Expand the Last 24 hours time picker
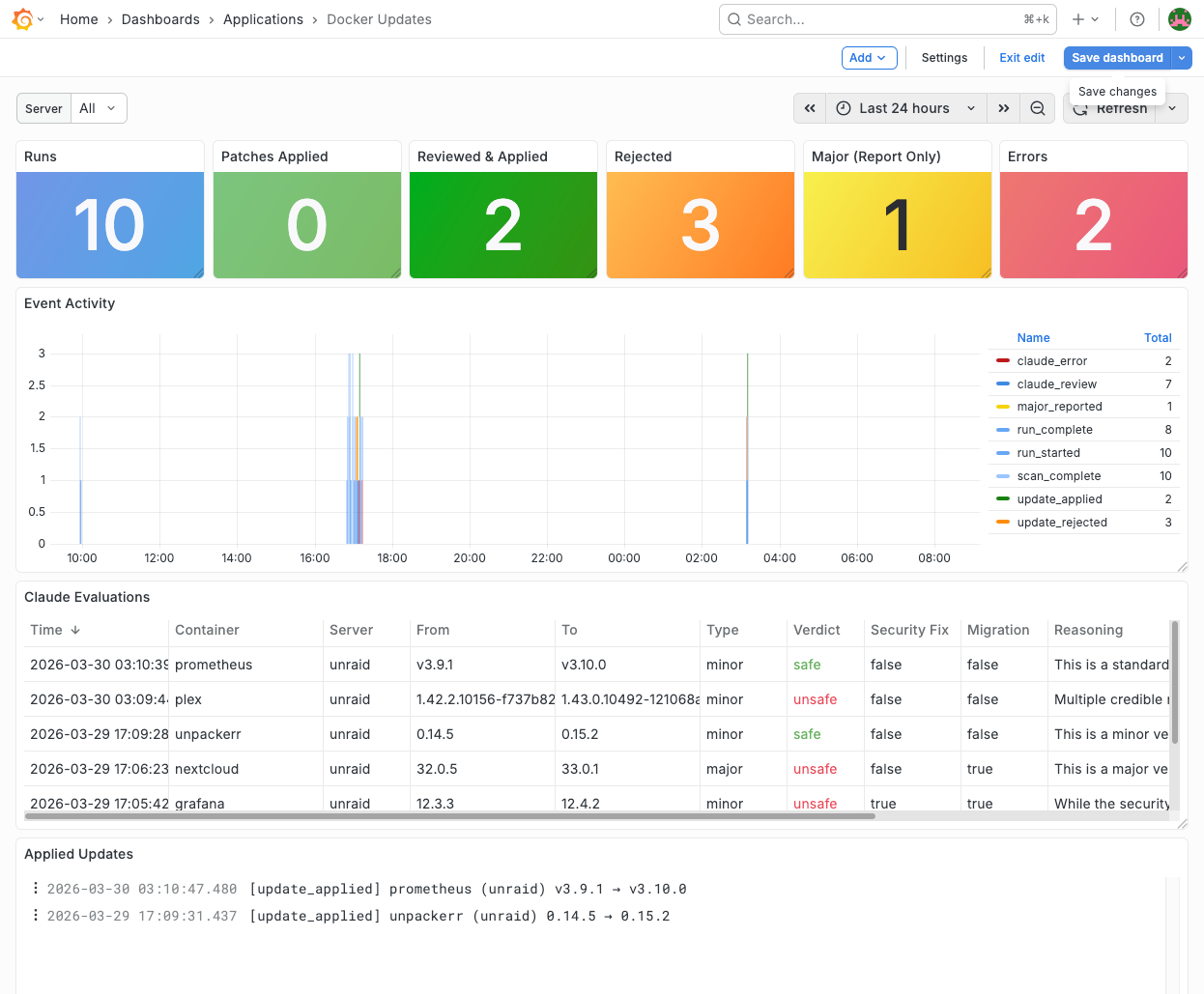Image resolution: width=1204 pixels, height=994 pixels. point(905,108)
